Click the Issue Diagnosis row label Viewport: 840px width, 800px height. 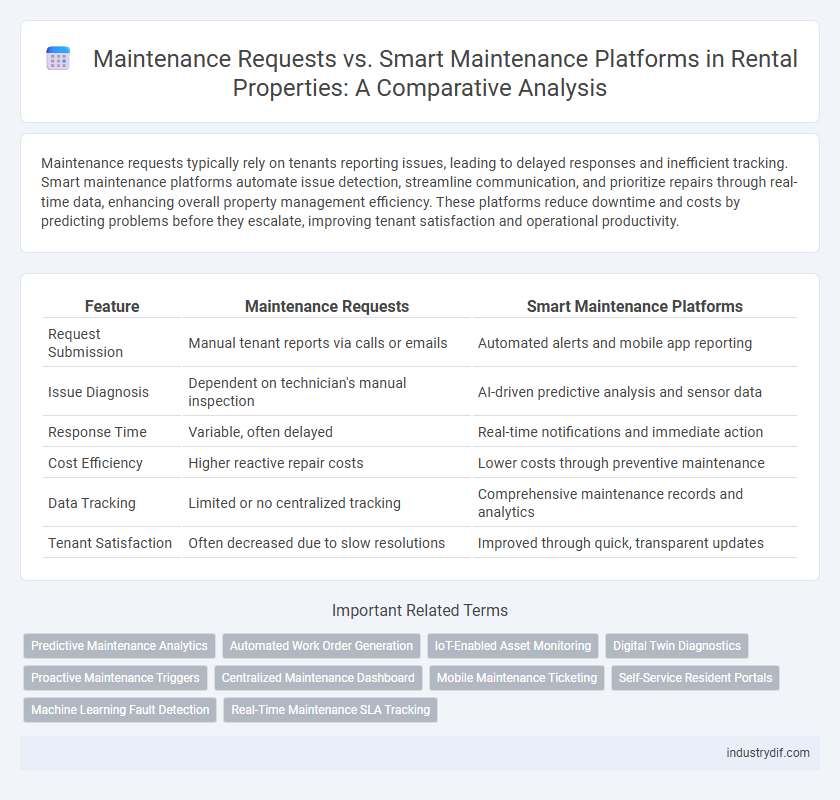(x=99, y=392)
